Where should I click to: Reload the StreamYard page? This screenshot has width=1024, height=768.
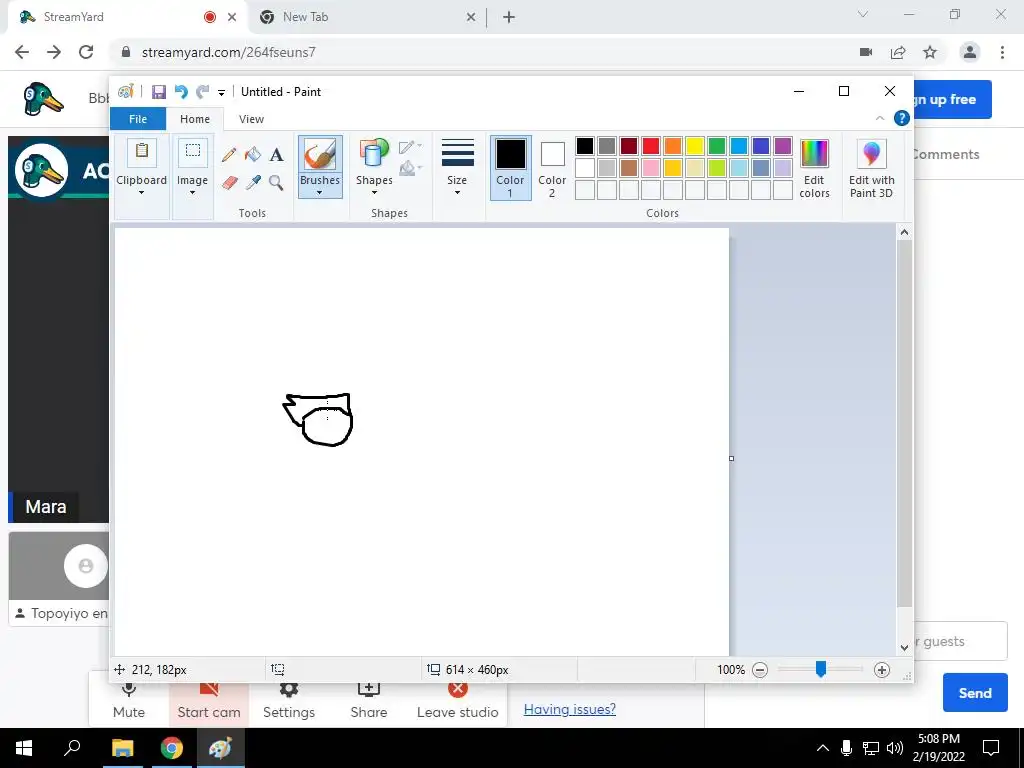pyautogui.click(x=86, y=52)
